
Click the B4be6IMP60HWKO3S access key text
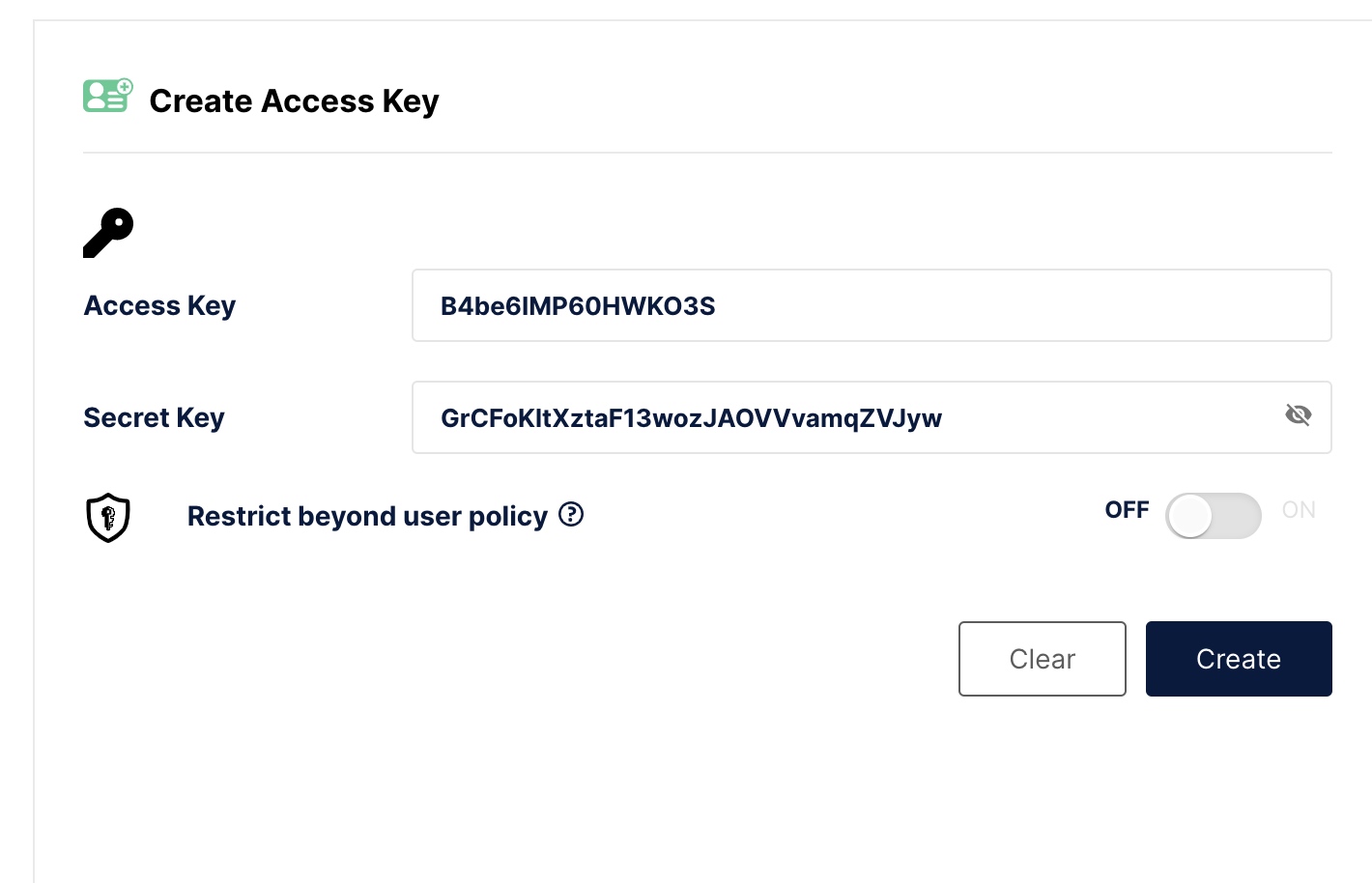pyautogui.click(x=578, y=306)
